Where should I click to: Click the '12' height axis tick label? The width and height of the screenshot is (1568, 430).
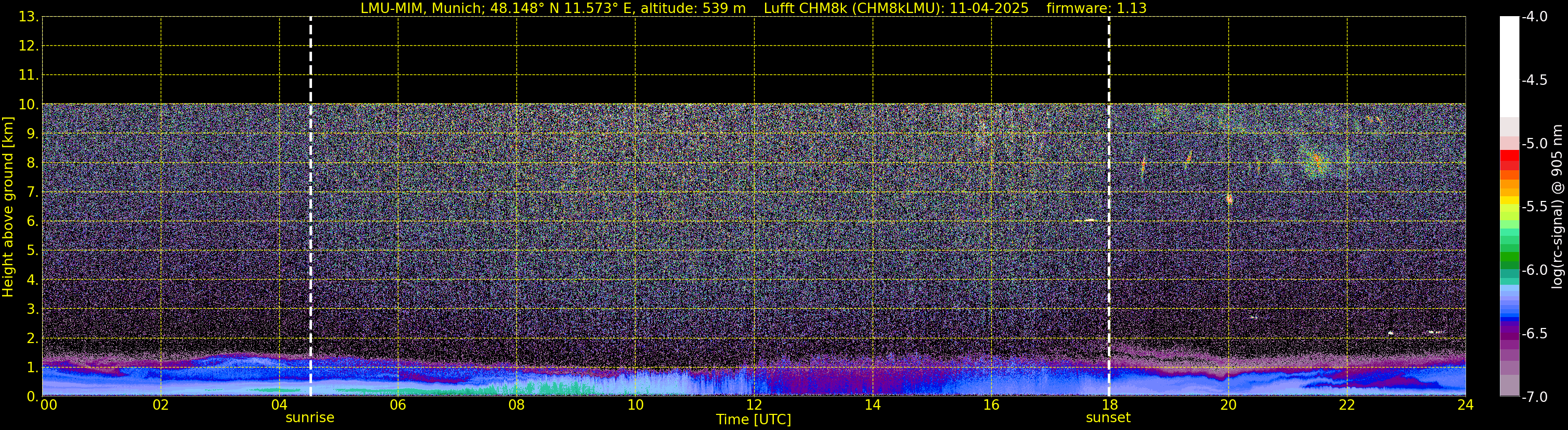(28, 46)
